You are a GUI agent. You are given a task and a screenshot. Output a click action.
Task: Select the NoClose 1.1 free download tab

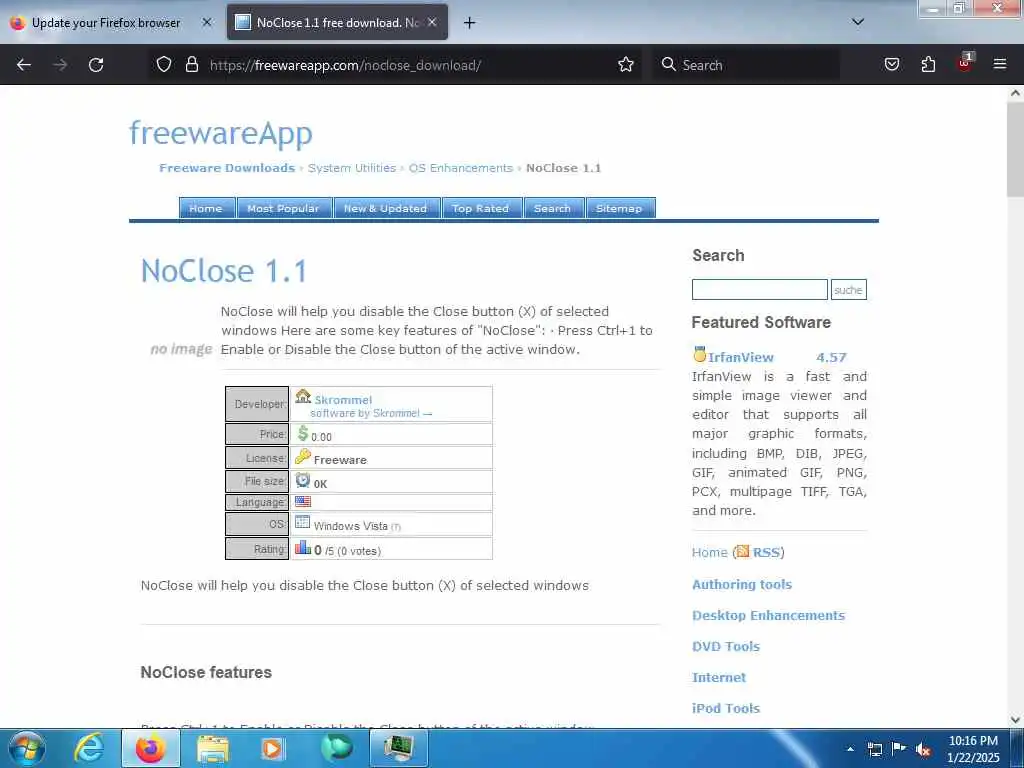pos(337,23)
